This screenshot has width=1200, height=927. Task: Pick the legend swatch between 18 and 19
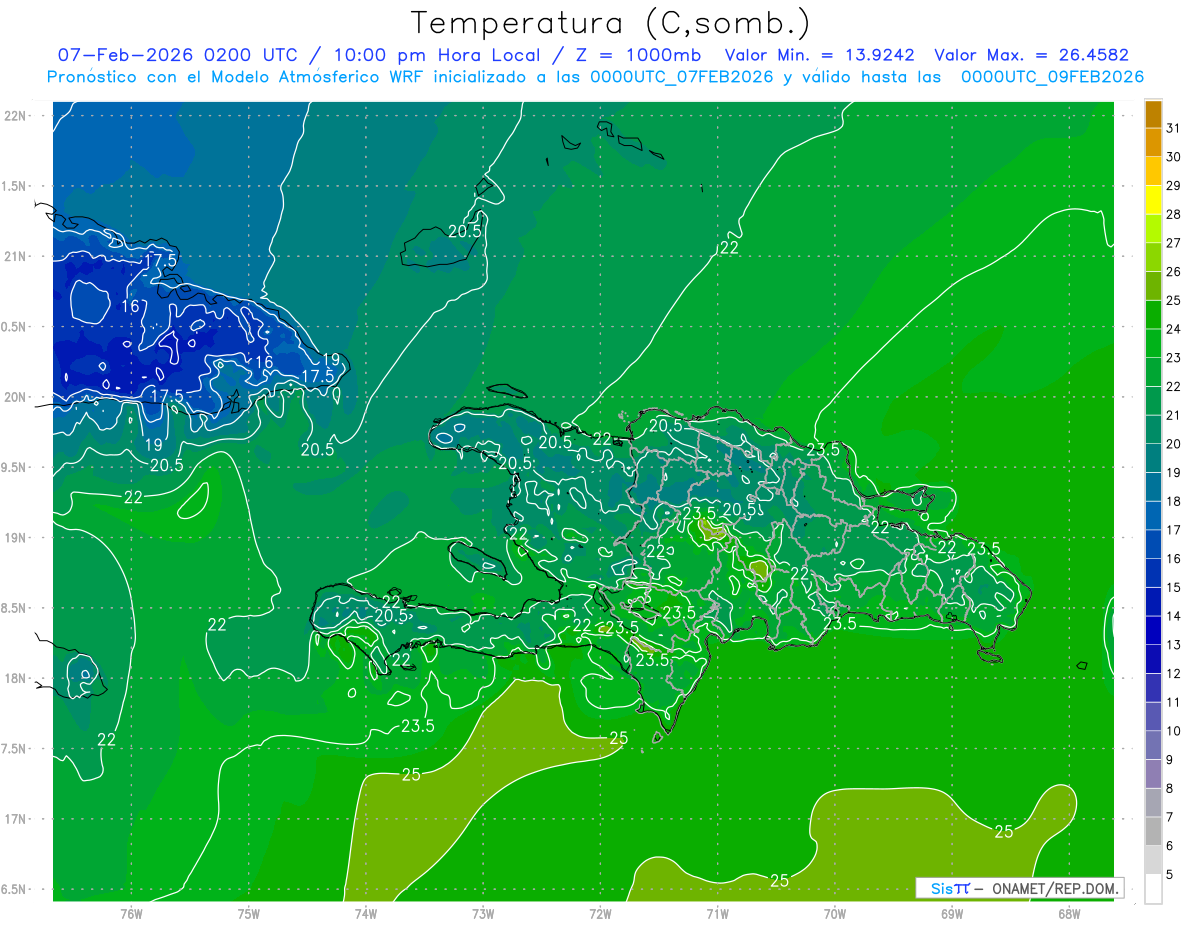point(1153,487)
